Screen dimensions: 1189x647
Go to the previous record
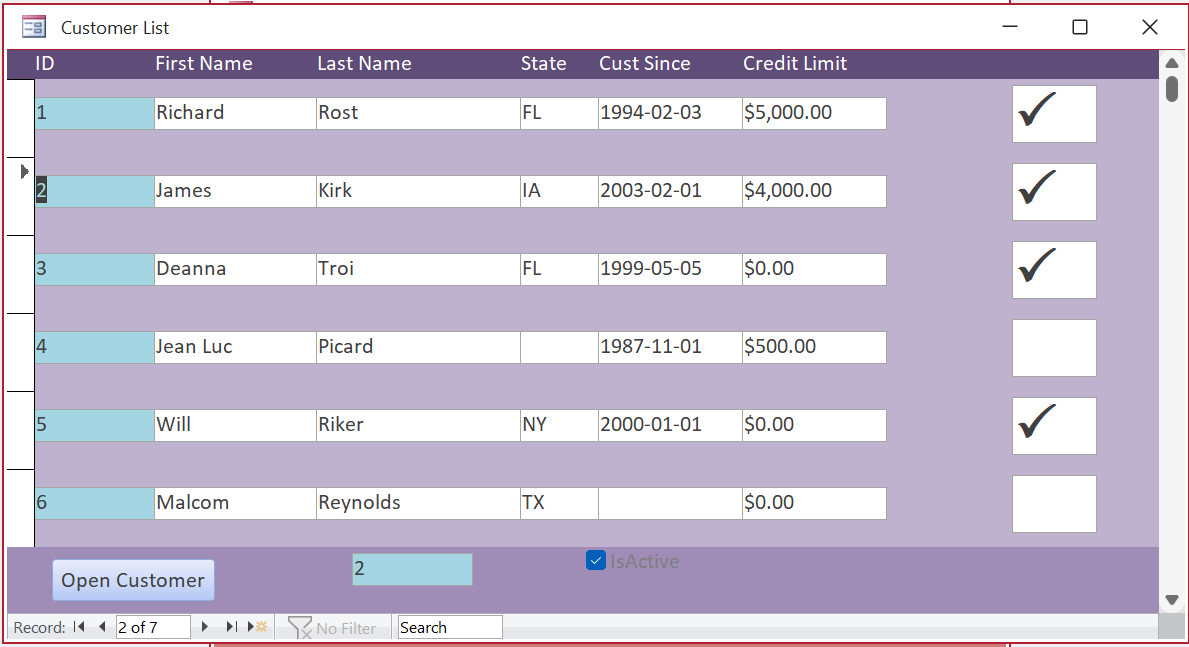[101, 627]
